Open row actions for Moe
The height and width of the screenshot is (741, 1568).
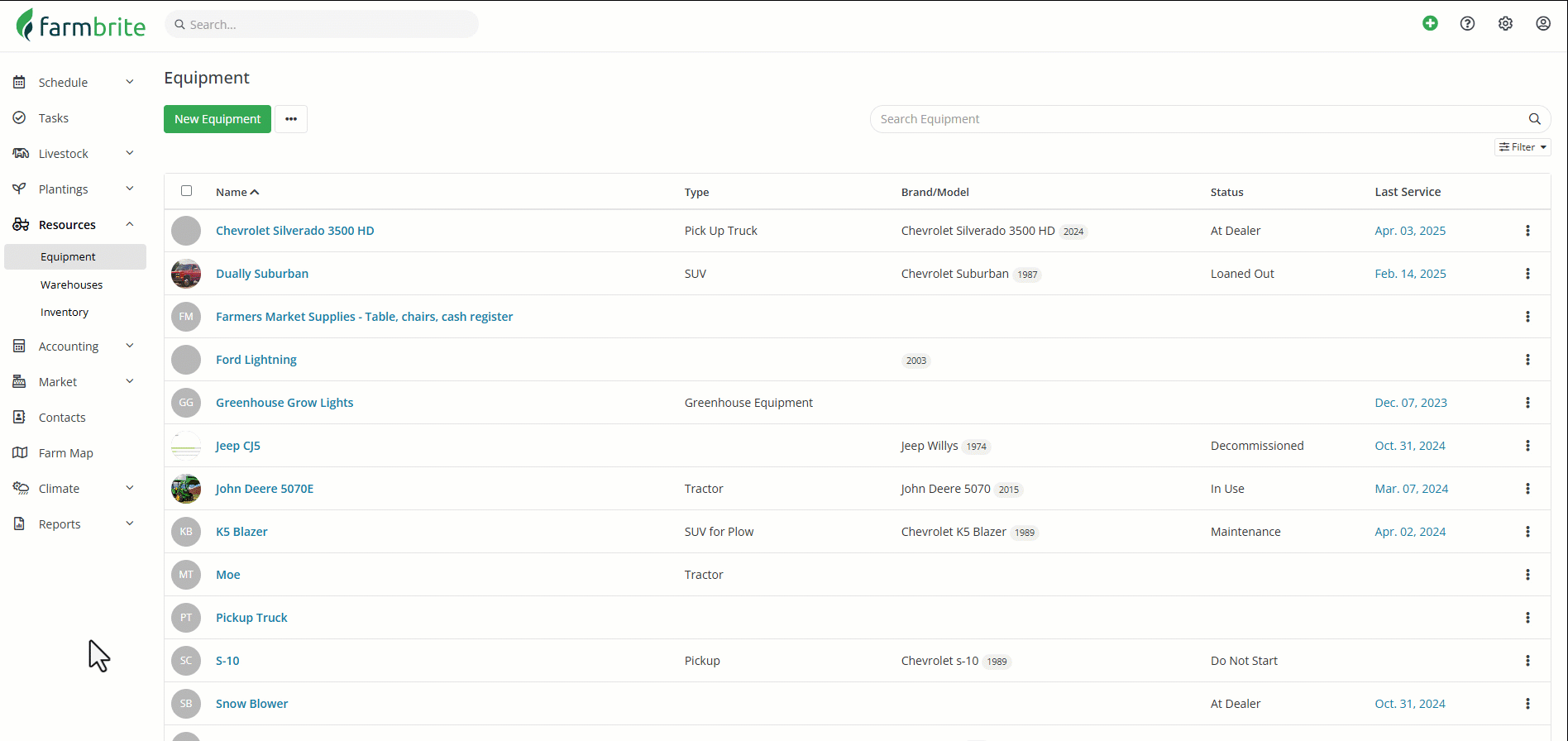(1527, 575)
